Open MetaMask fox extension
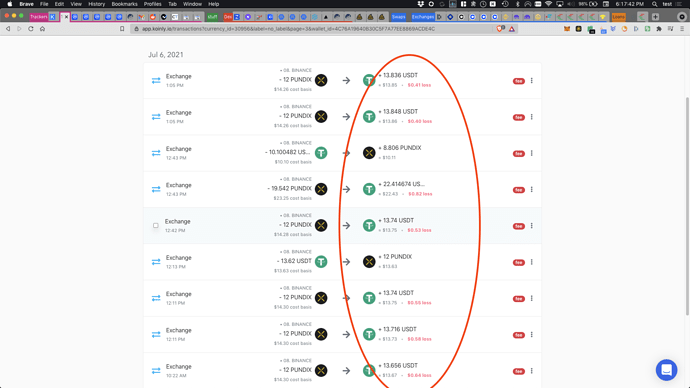 (x=567, y=29)
